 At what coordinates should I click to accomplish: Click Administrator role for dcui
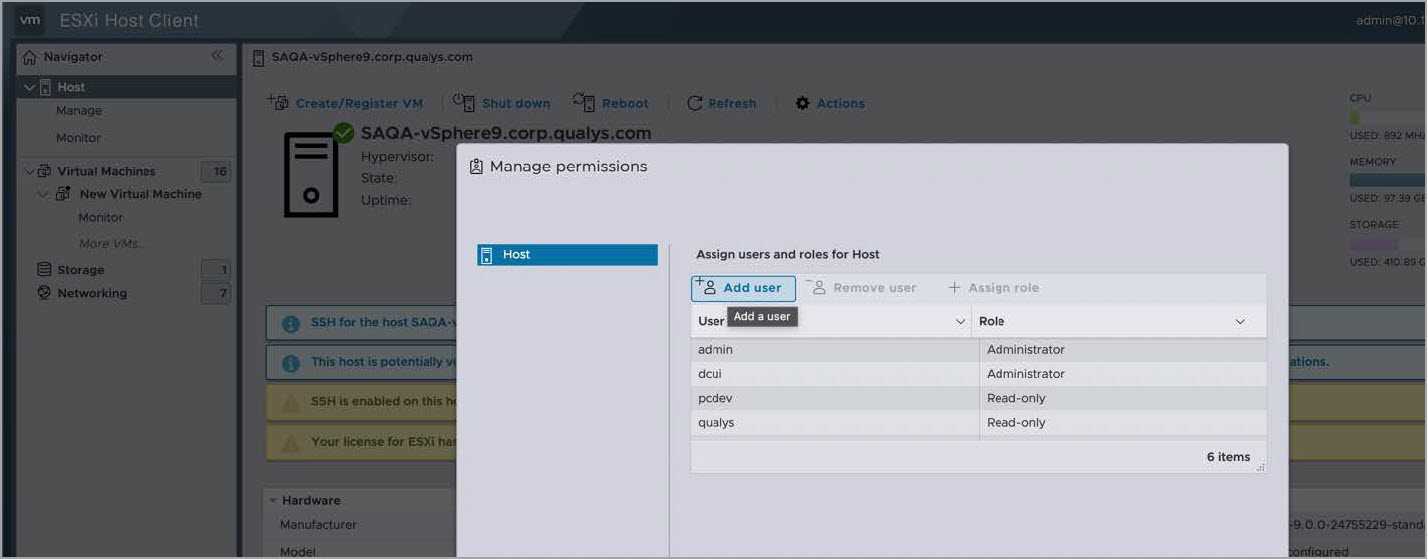pos(1026,374)
